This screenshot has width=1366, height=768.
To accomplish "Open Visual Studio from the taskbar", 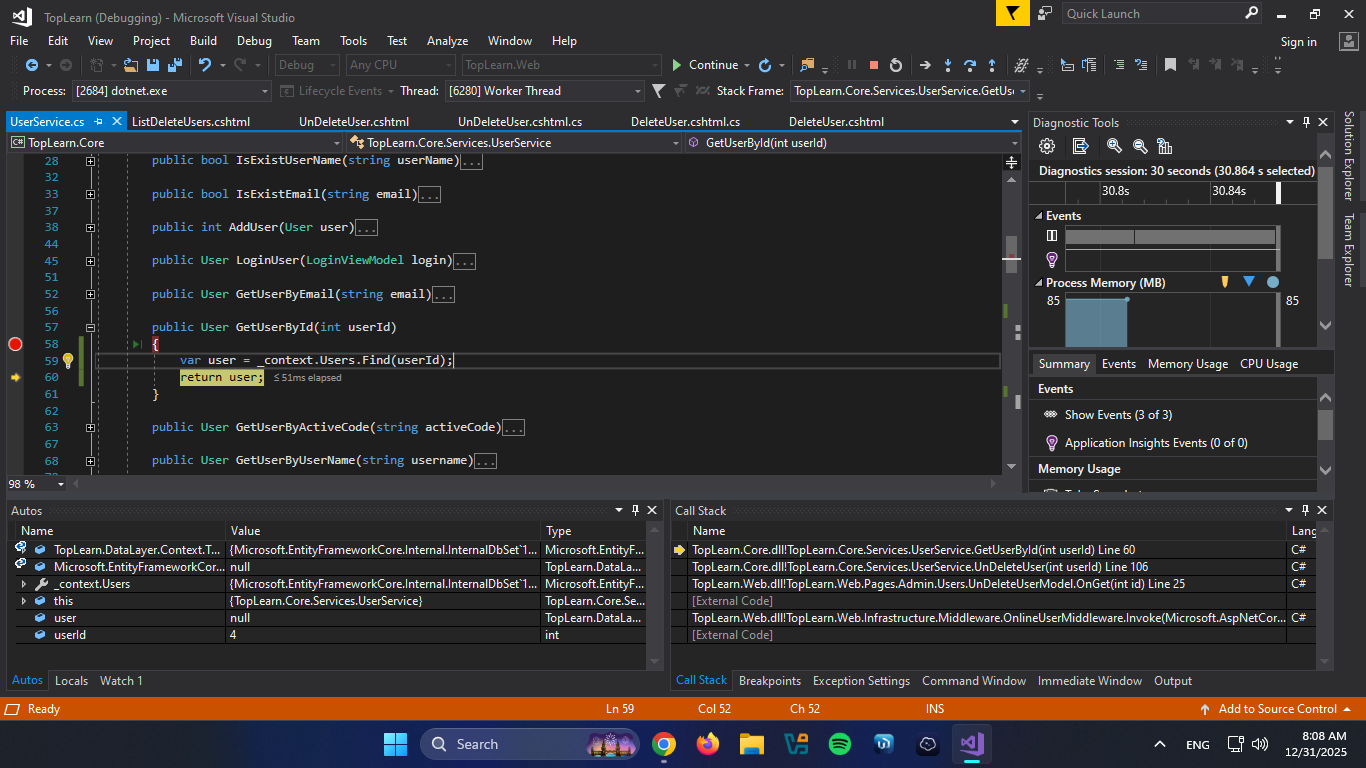I will click(x=971, y=744).
